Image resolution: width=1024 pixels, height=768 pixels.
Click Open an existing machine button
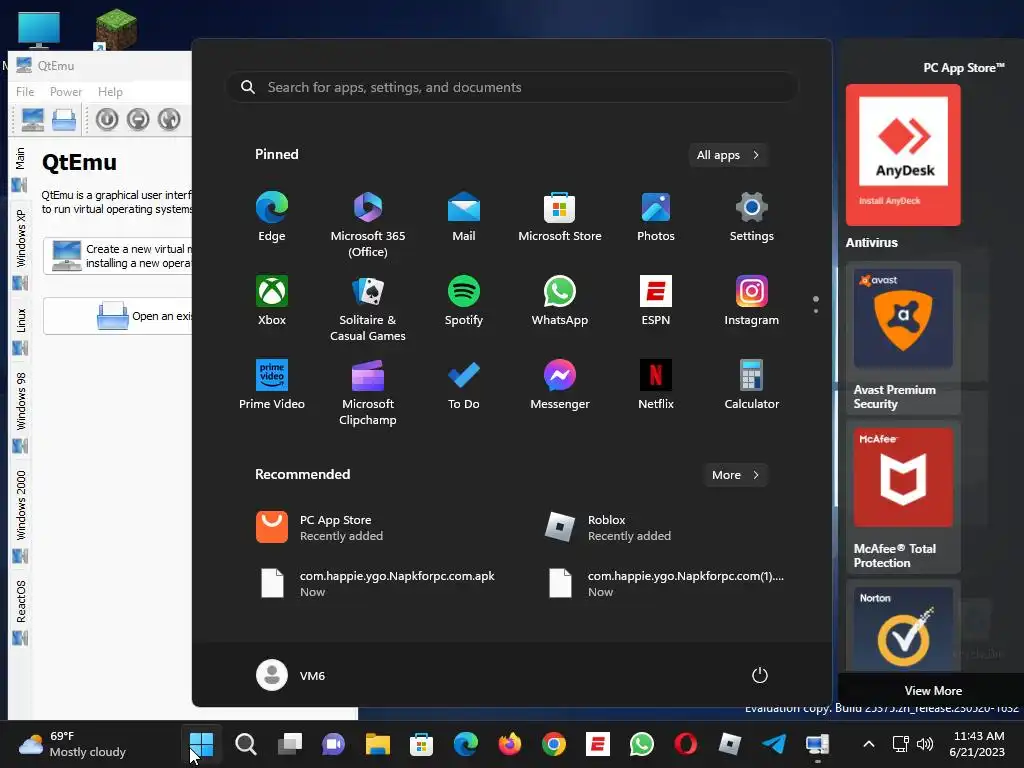pyautogui.click(x=118, y=316)
